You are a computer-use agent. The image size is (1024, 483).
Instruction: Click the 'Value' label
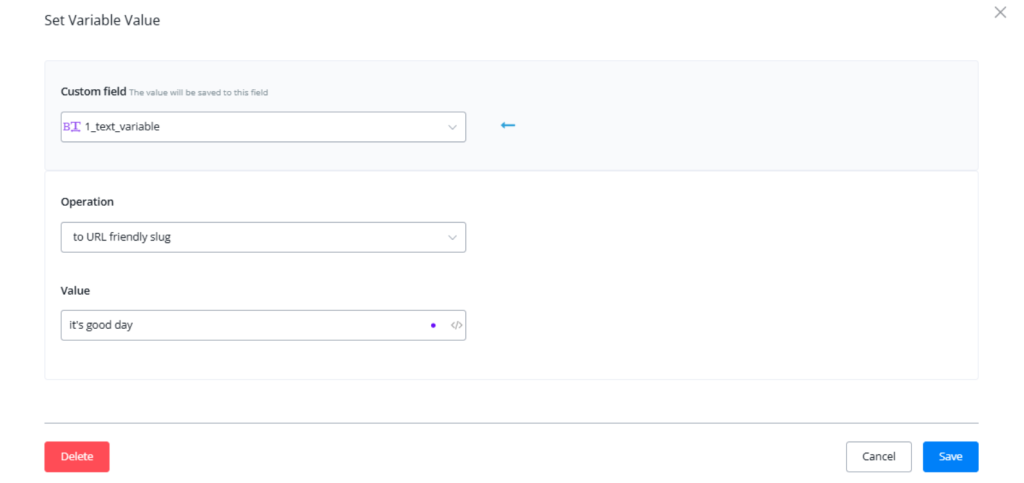[75, 290]
